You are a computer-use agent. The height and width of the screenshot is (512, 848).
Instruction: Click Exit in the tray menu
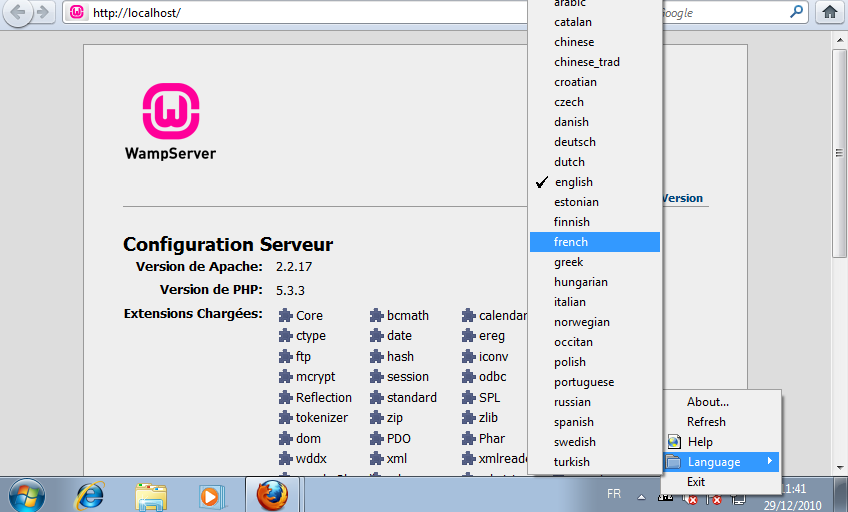(696, 482)
